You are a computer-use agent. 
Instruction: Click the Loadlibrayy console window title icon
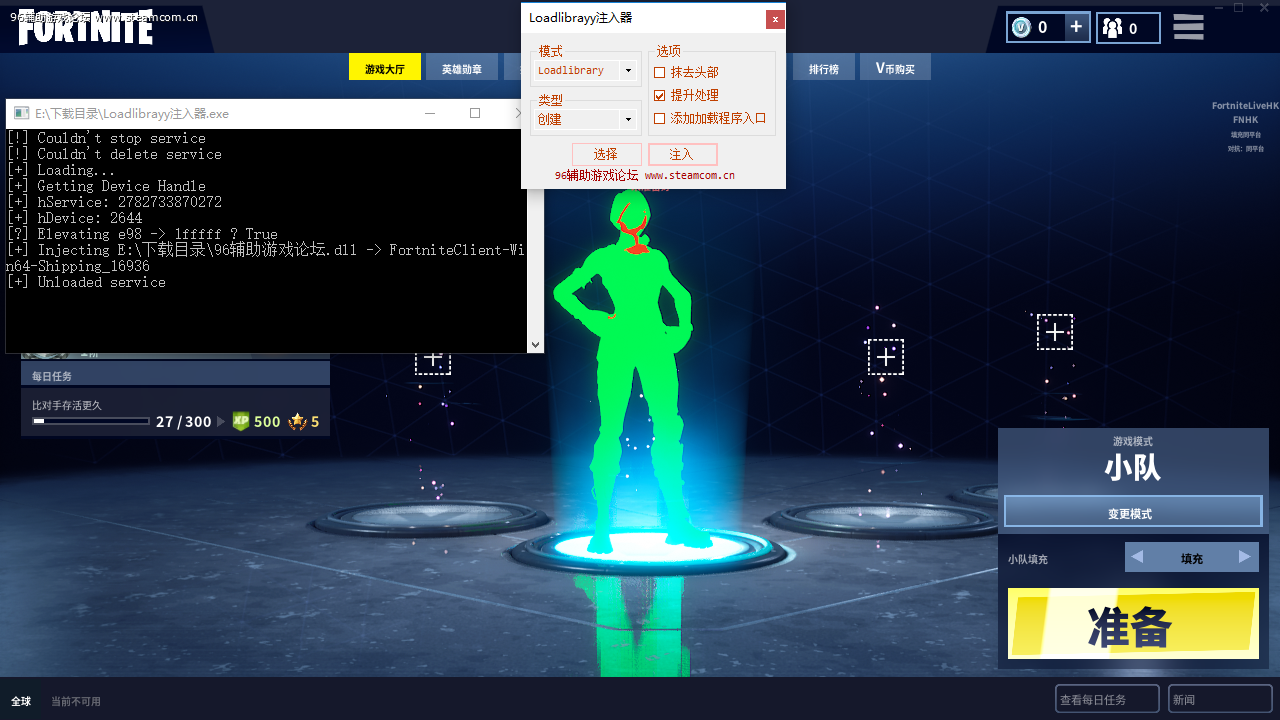21,113
